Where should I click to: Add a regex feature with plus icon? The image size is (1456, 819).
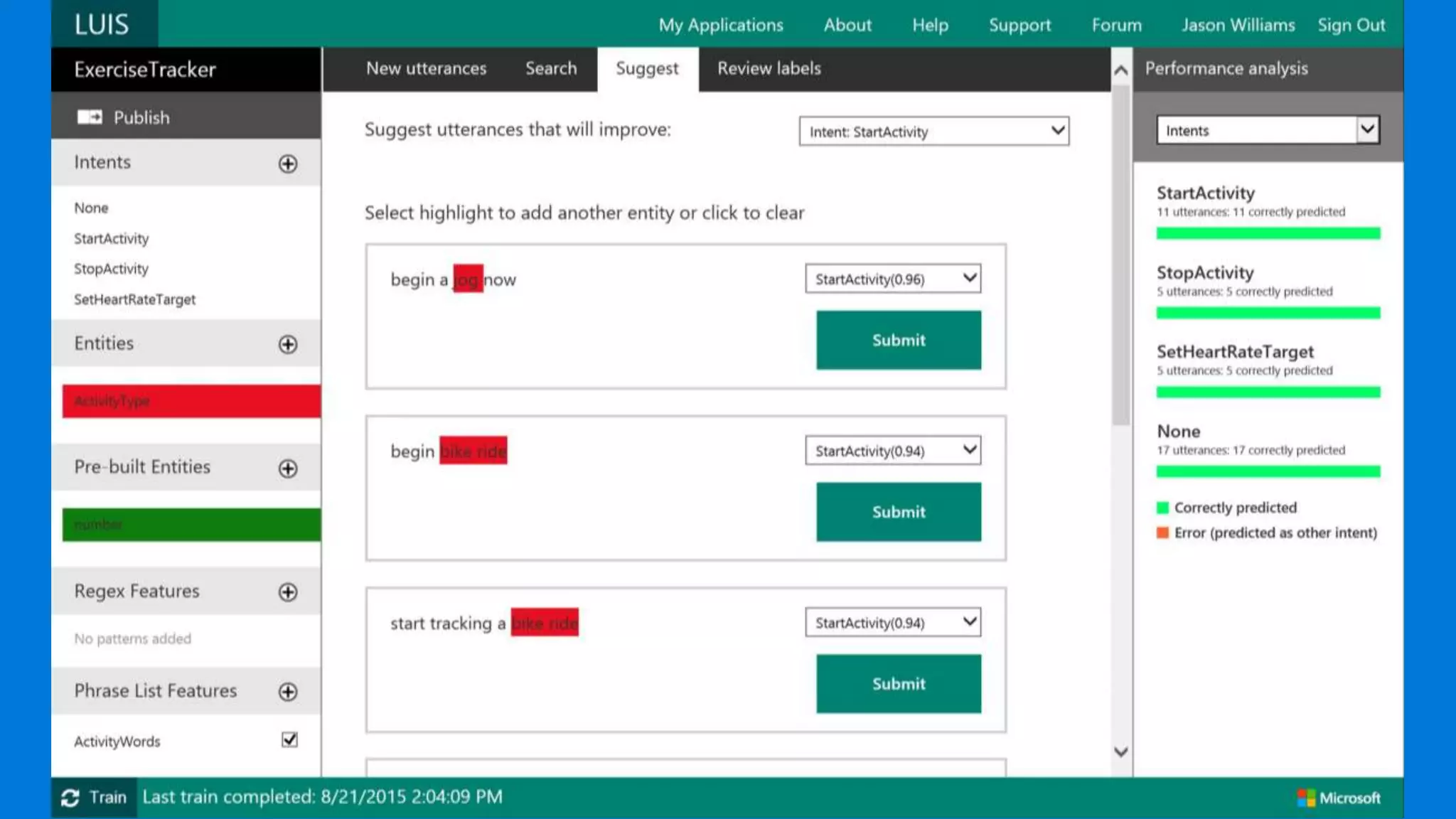(x=288, y=592)
